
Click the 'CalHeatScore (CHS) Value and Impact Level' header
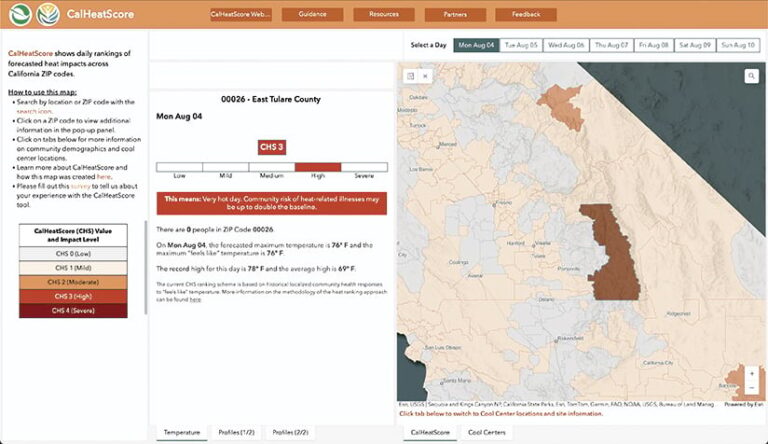coord(73,235)
